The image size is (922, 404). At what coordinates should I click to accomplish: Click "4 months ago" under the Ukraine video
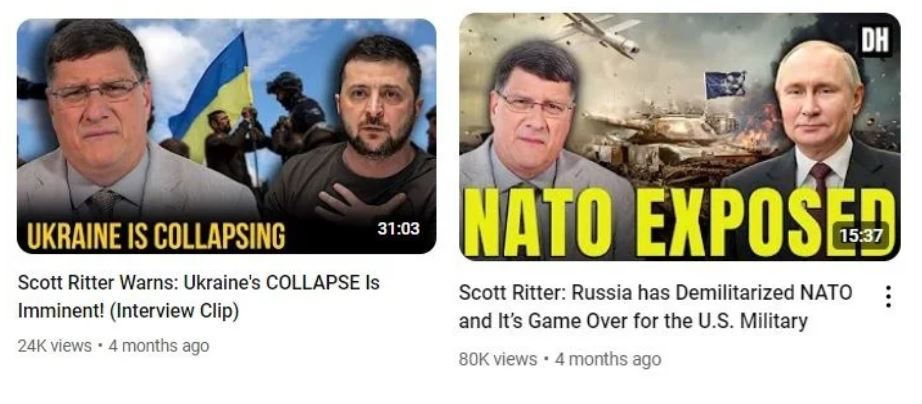[159, 346]
